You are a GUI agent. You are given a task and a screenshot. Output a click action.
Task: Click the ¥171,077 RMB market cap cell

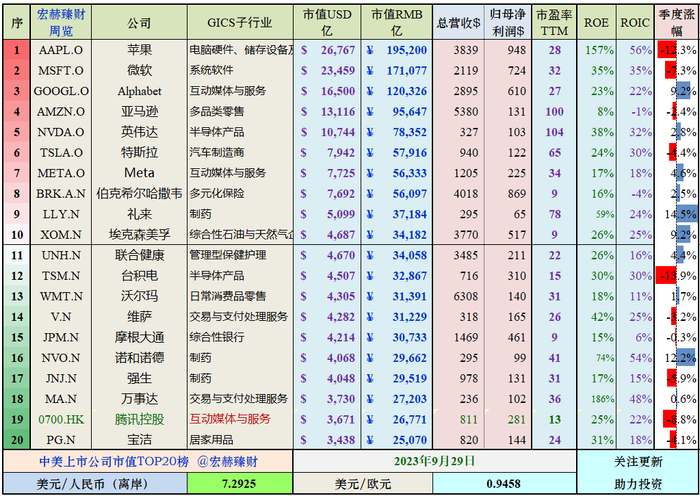coord(396,71)
